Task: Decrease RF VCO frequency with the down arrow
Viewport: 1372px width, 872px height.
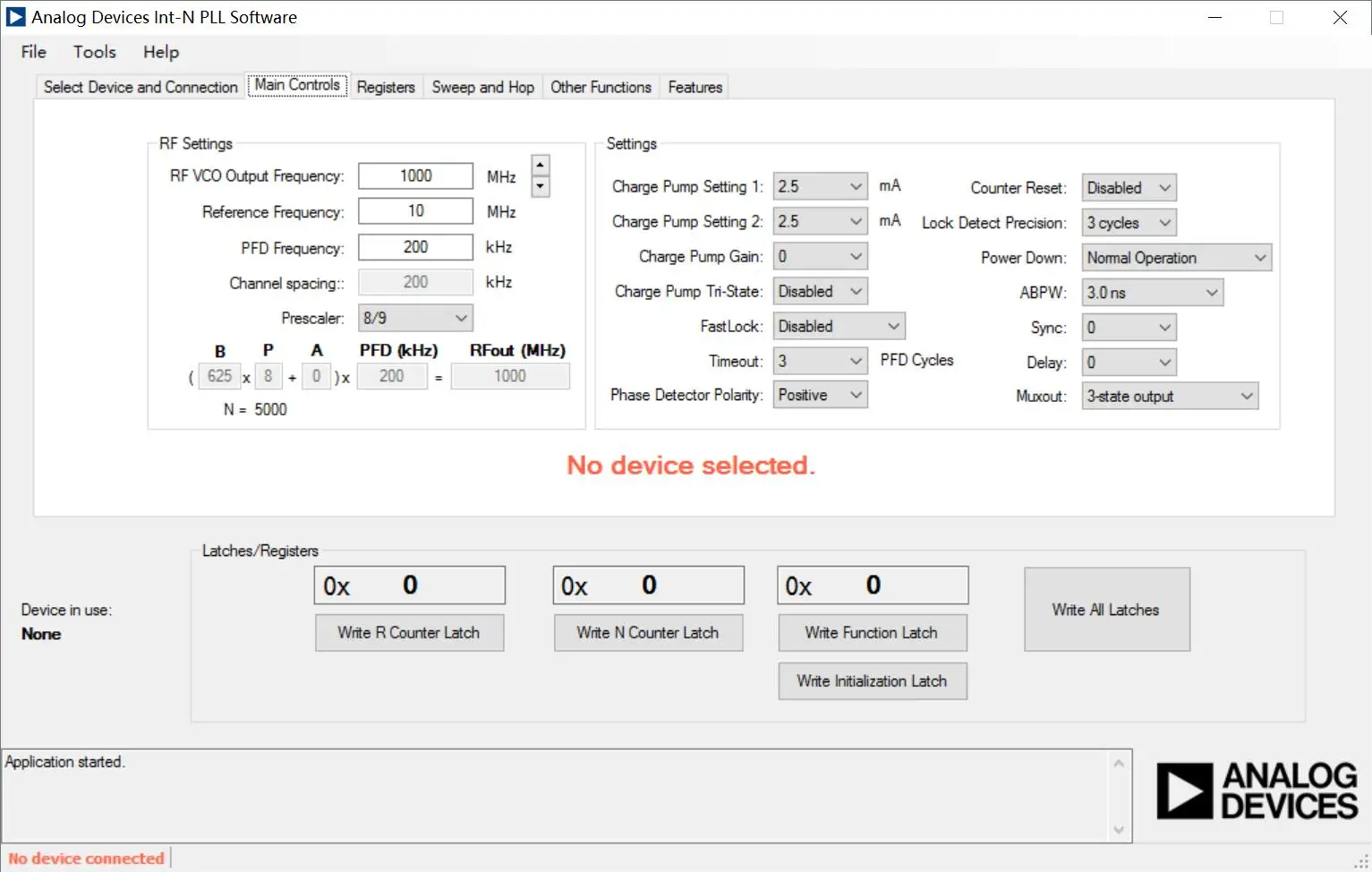Action: click(540, 186)
